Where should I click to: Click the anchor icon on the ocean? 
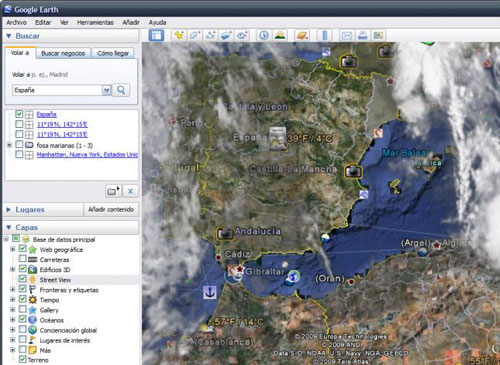[x=210, y=293]
